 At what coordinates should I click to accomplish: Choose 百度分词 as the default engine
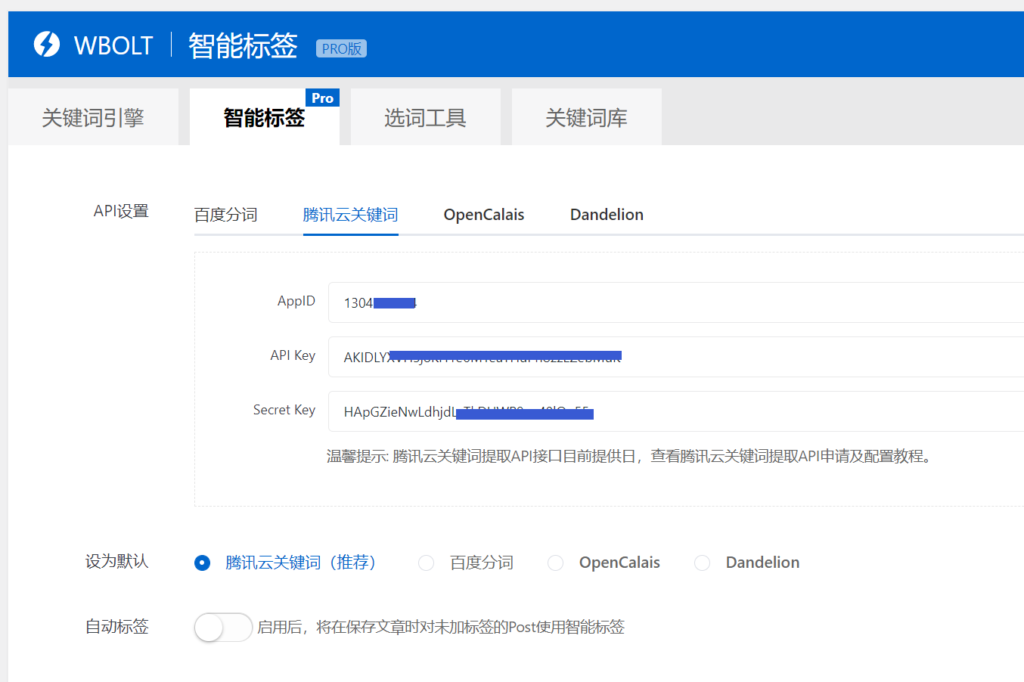pyautogui.click(x=425, y=563)
